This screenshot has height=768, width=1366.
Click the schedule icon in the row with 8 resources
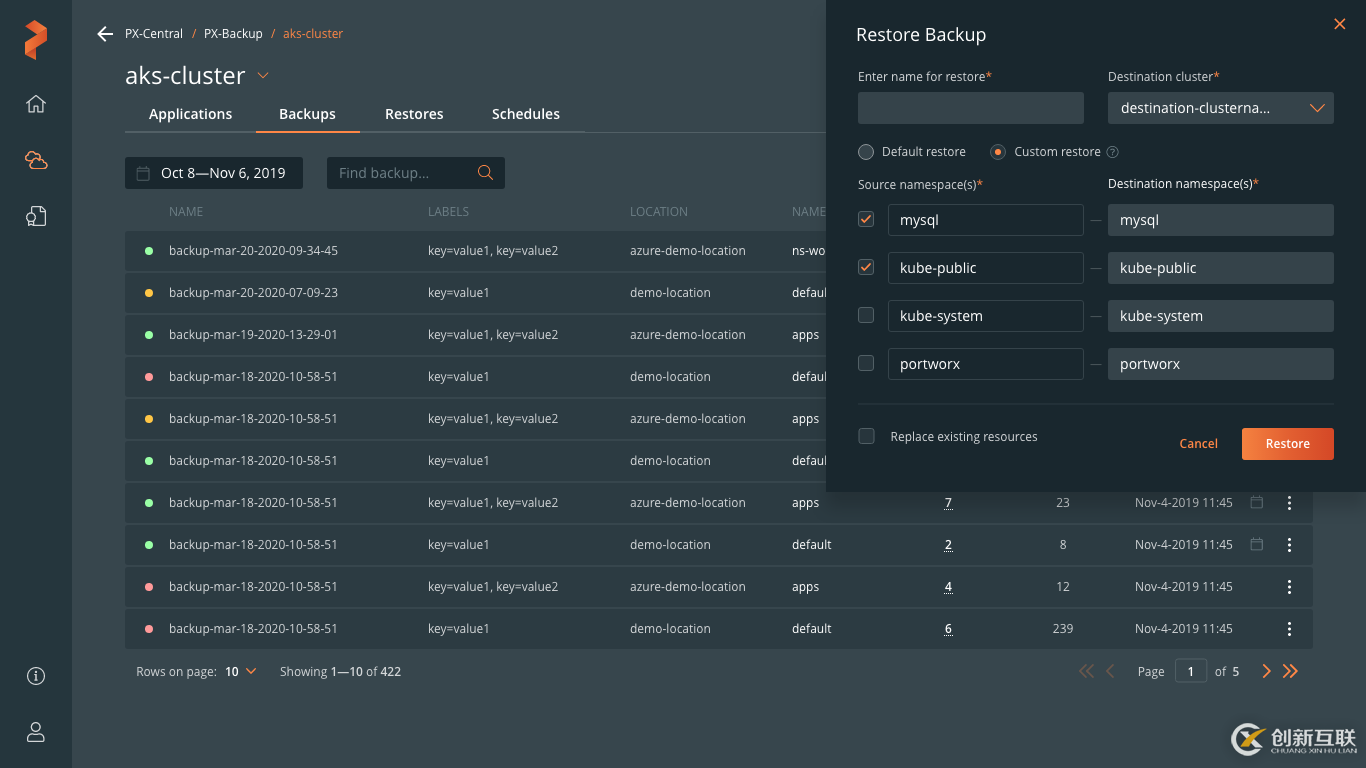click(x=1257, y=544)
